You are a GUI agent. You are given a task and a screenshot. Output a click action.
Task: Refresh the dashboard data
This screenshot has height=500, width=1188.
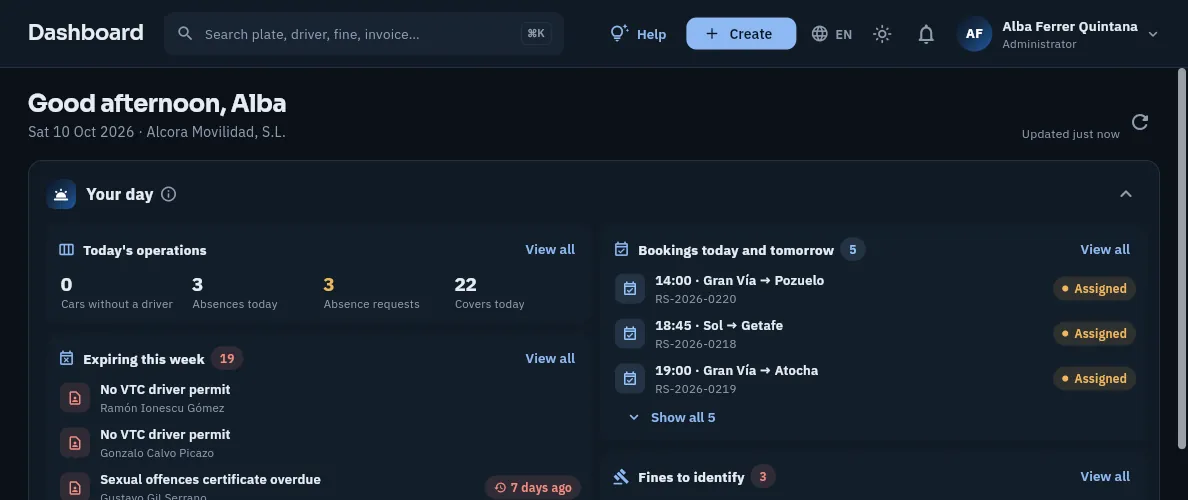1140,122
